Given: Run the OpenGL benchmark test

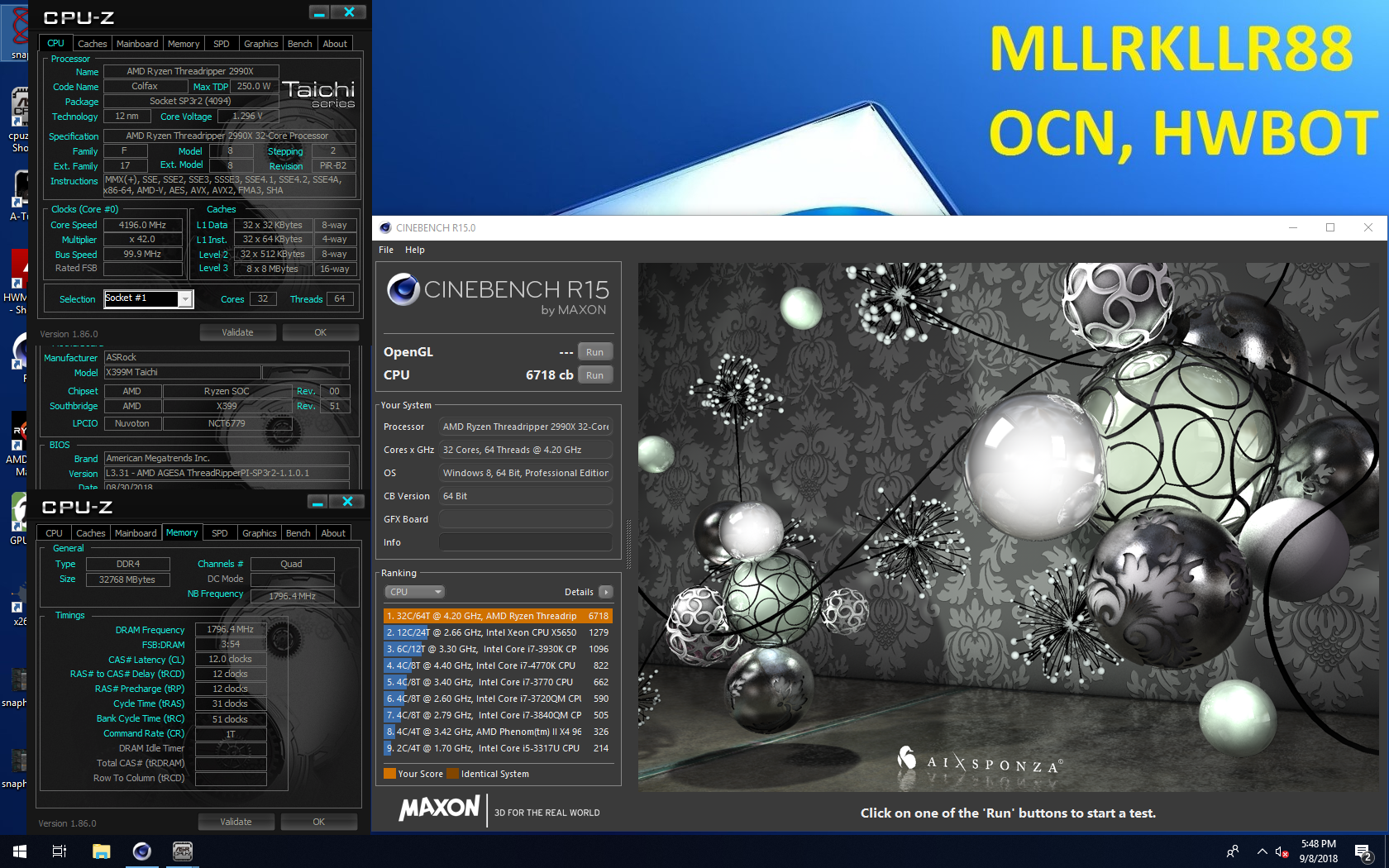Looking at the screenshot, I should point(595,352).
